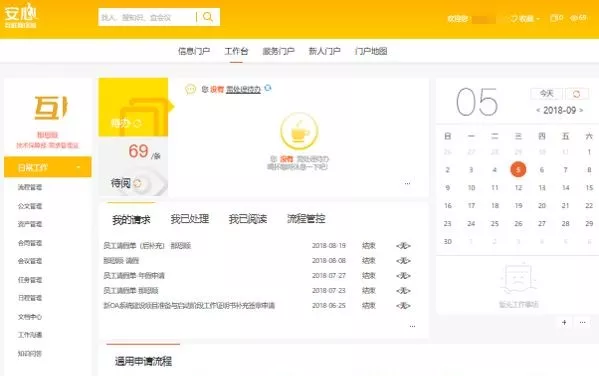Open the 门户地图 tab

pos(371,51)
